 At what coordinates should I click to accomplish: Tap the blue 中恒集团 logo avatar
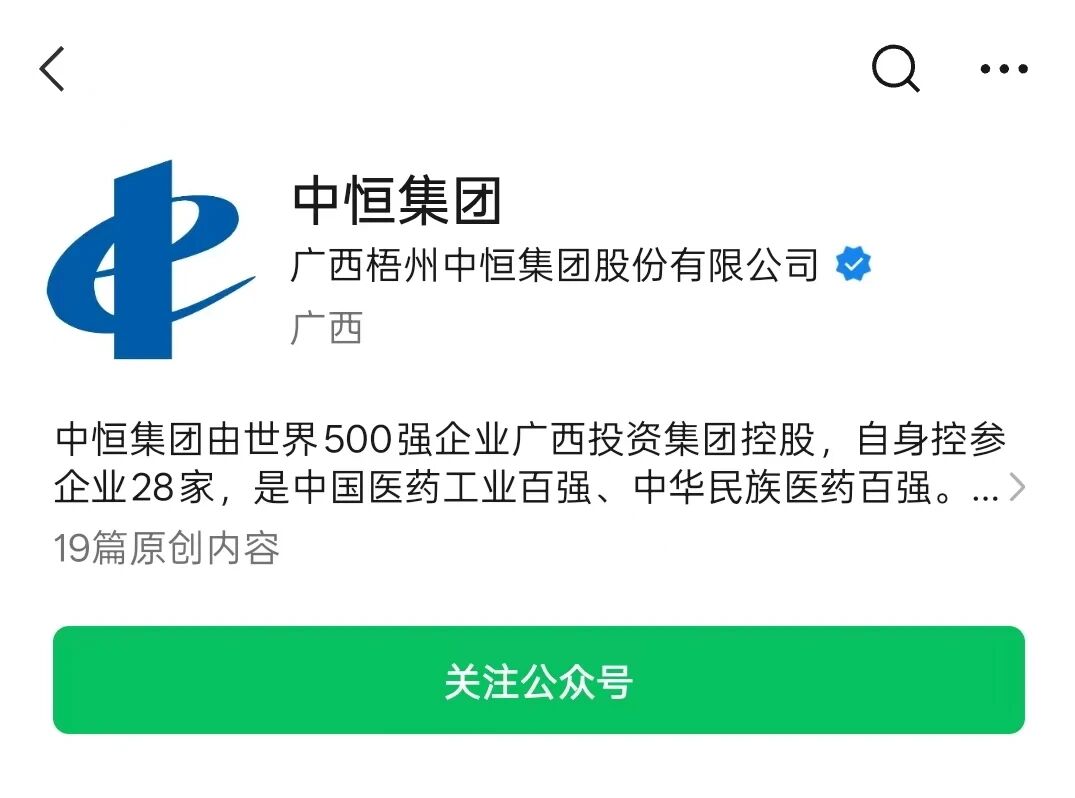click(151, 259)
